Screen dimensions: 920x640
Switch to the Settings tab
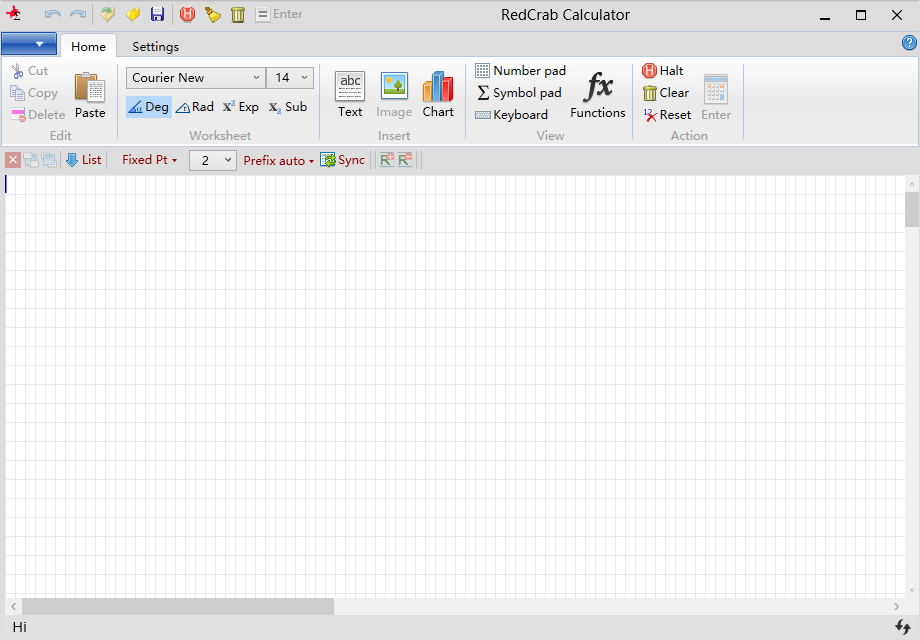pos(155,46)
